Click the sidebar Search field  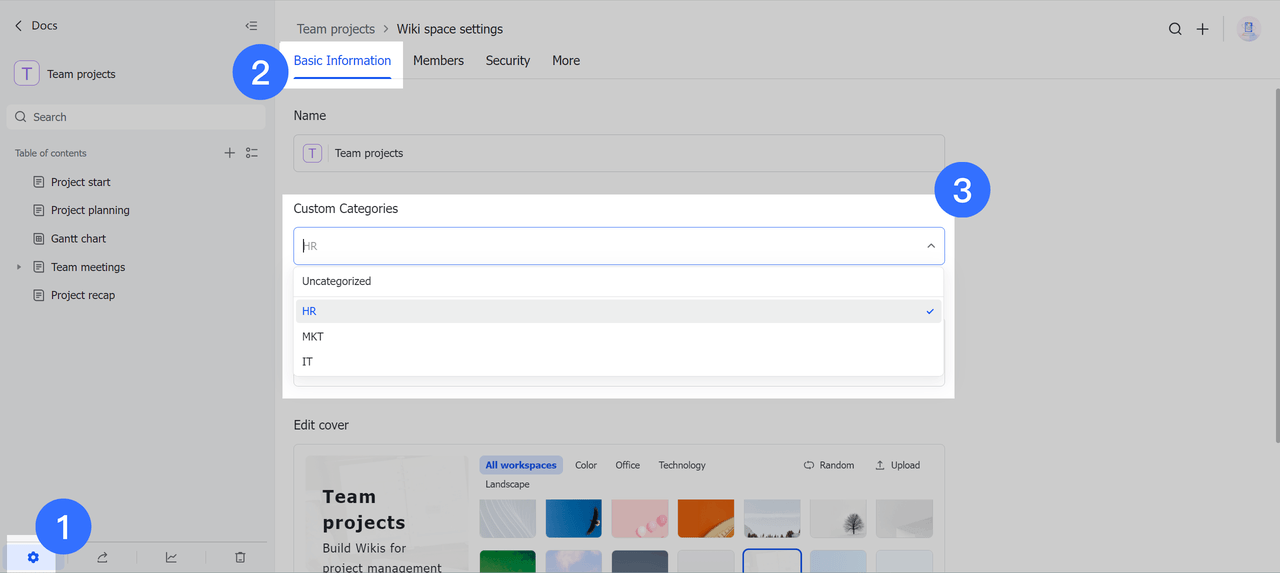coord(136,117)
